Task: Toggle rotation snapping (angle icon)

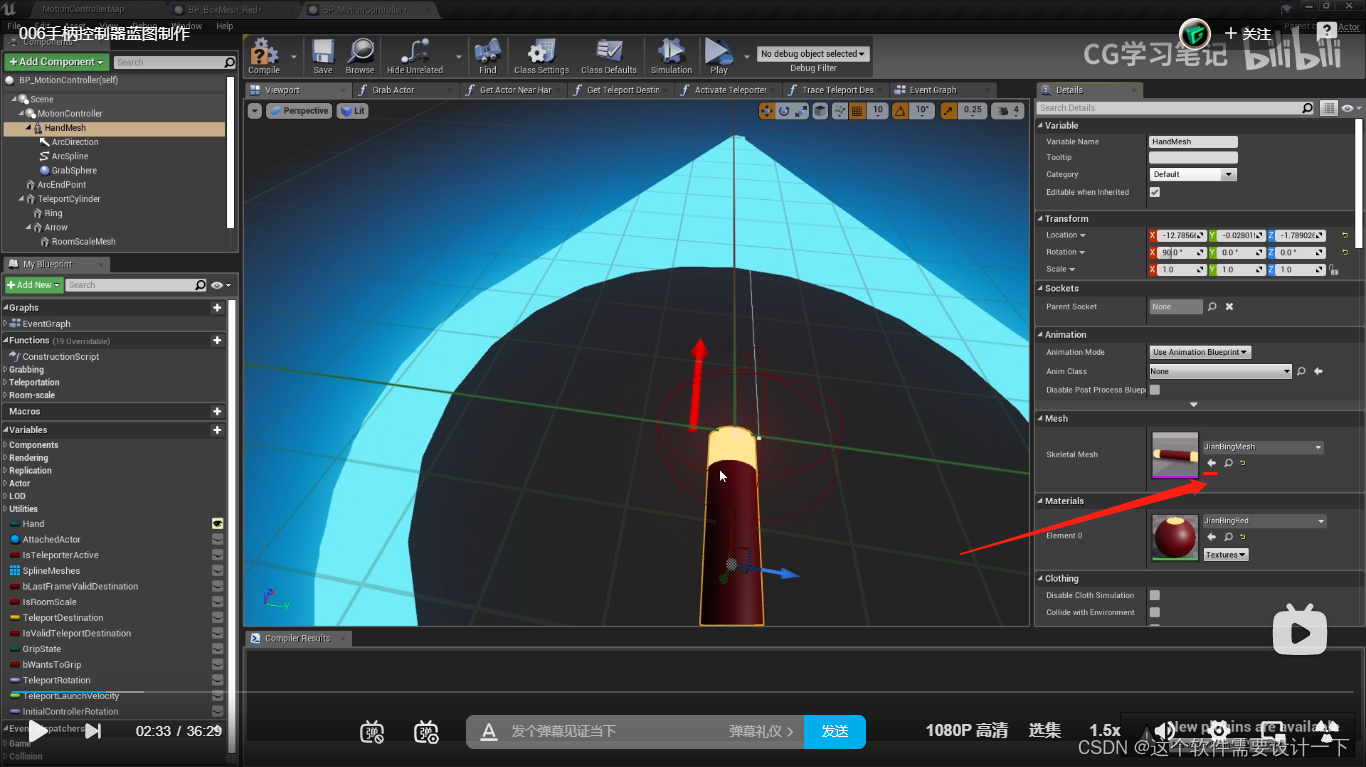Action: click(x=900, y=111)
